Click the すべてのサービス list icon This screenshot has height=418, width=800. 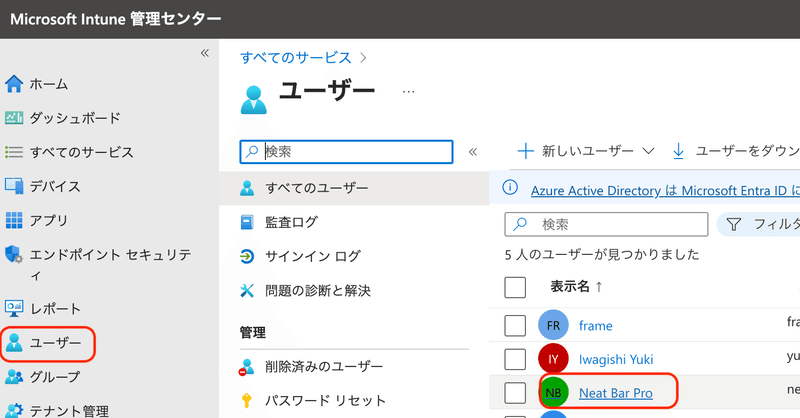point(14,152)
